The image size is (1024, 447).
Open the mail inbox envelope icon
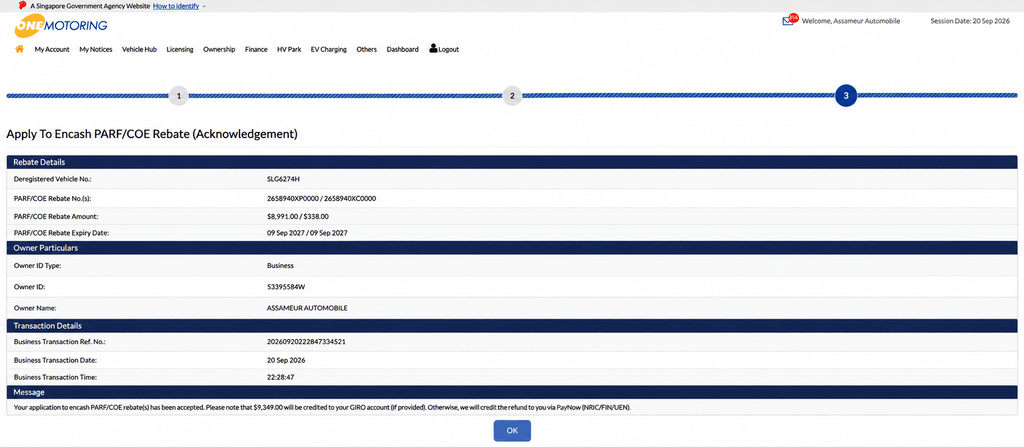pos(788,21)
